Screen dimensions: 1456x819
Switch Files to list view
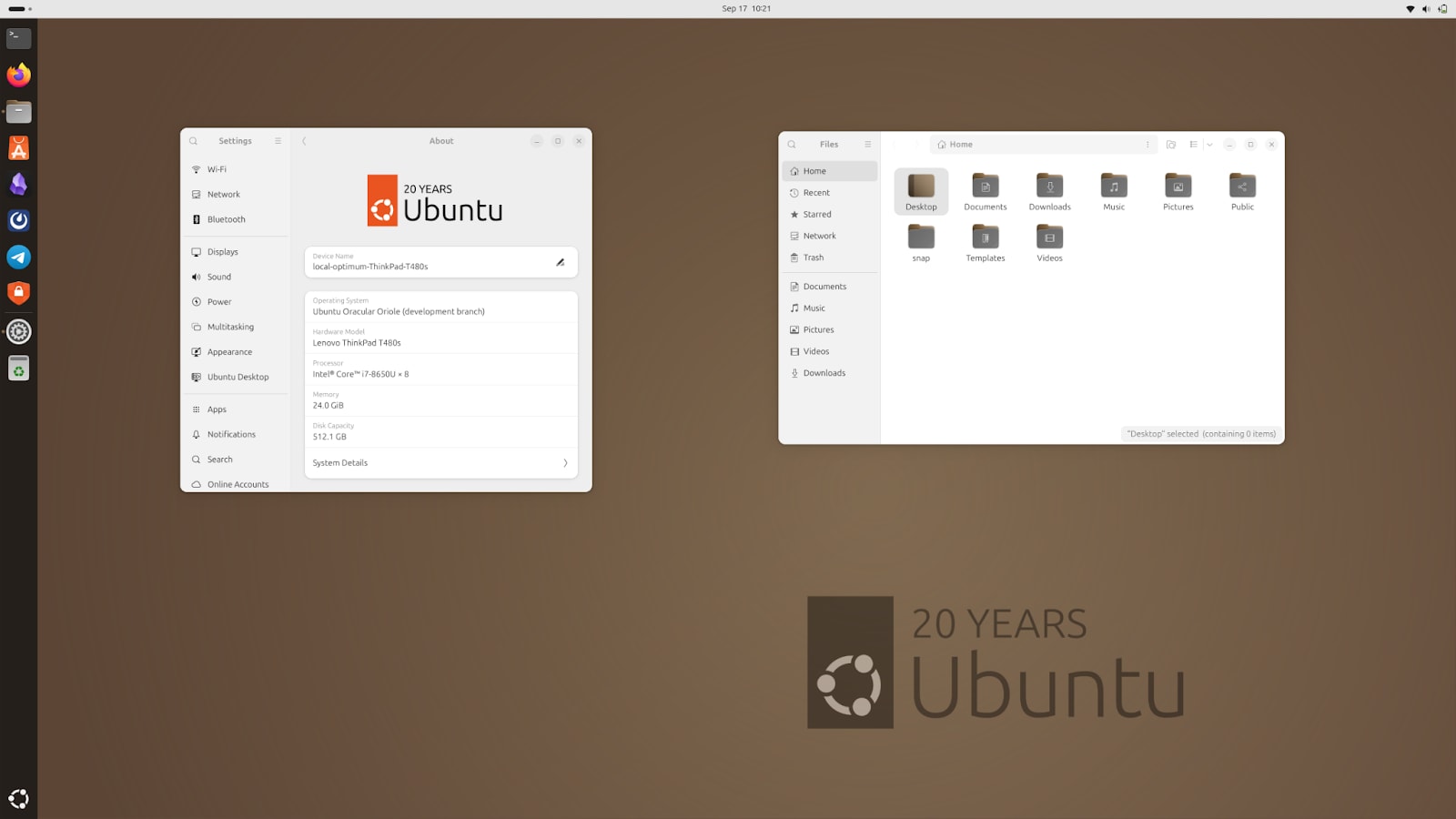pyautogui.click(x=1193, y=144)
